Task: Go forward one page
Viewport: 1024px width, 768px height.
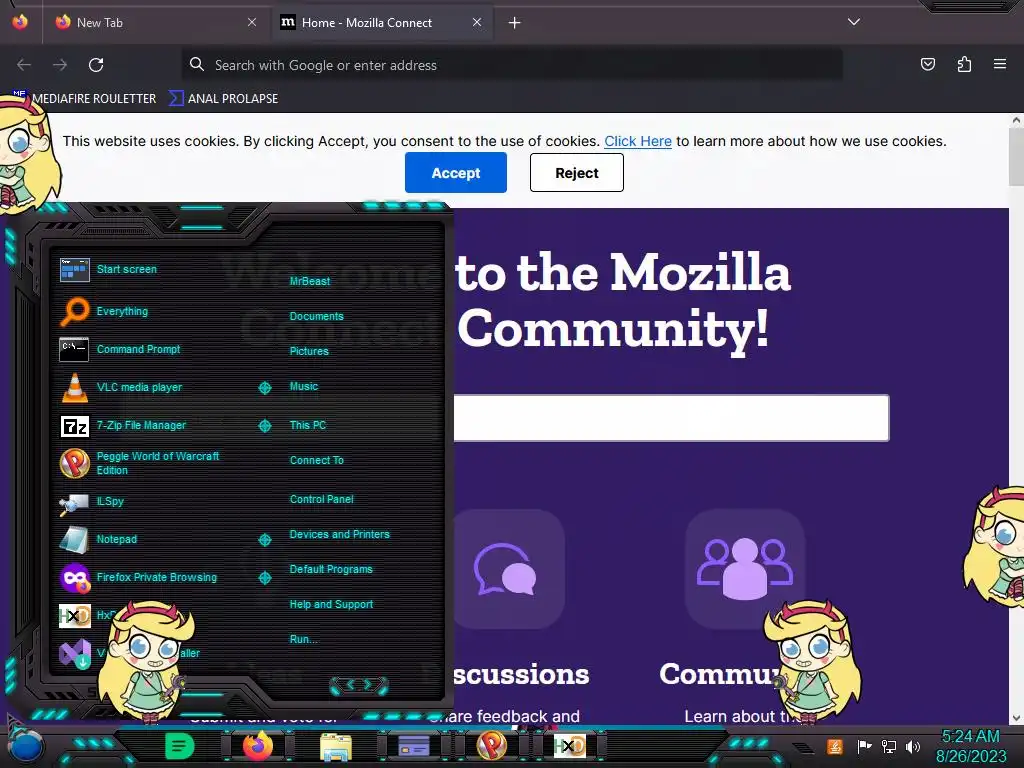Action: (x=60, y=65)
